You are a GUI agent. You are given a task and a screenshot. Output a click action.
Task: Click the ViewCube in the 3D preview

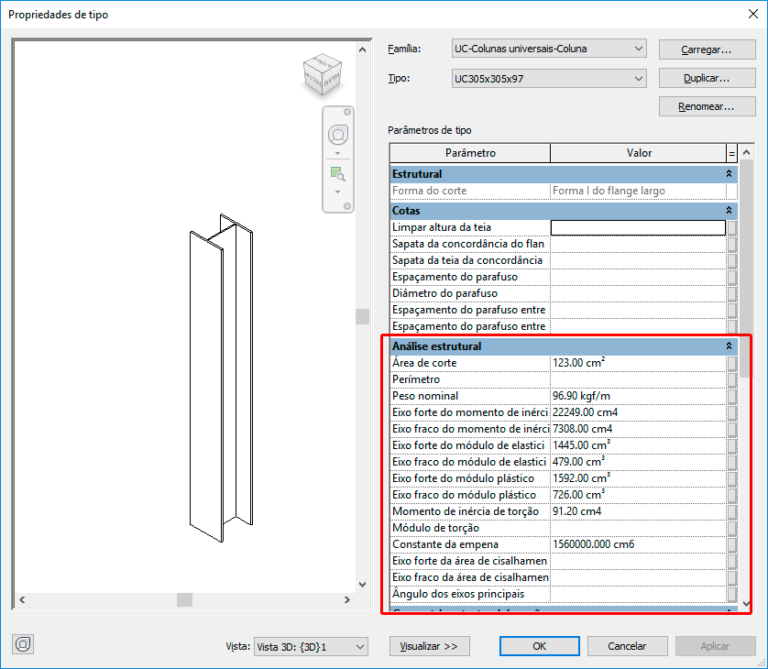pos(322,74)
